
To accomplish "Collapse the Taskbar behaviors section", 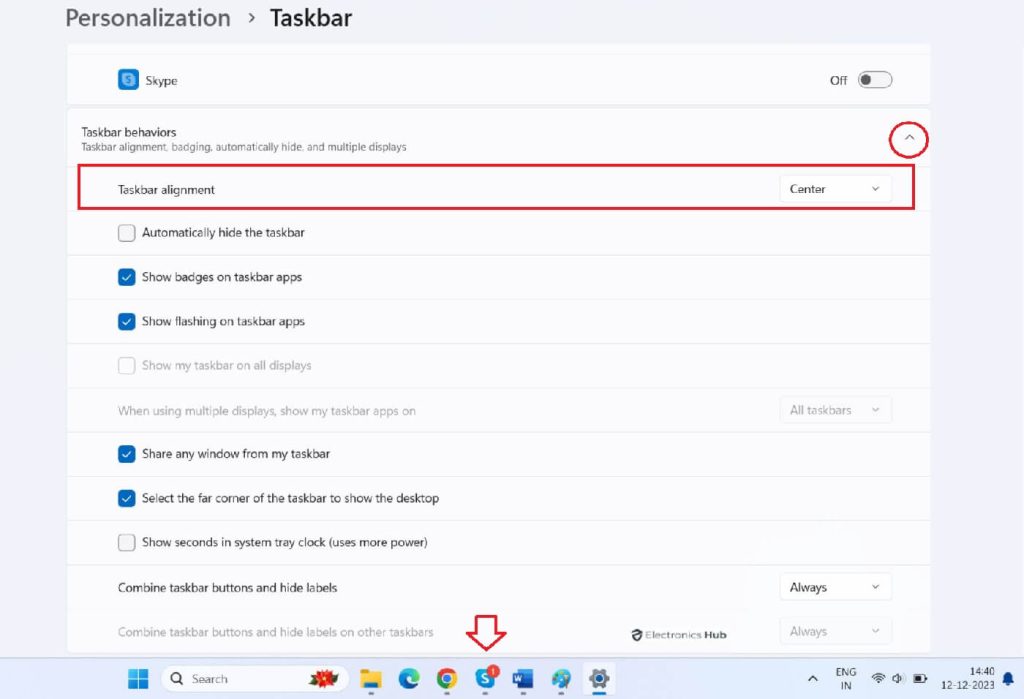I will click(908, 140).
